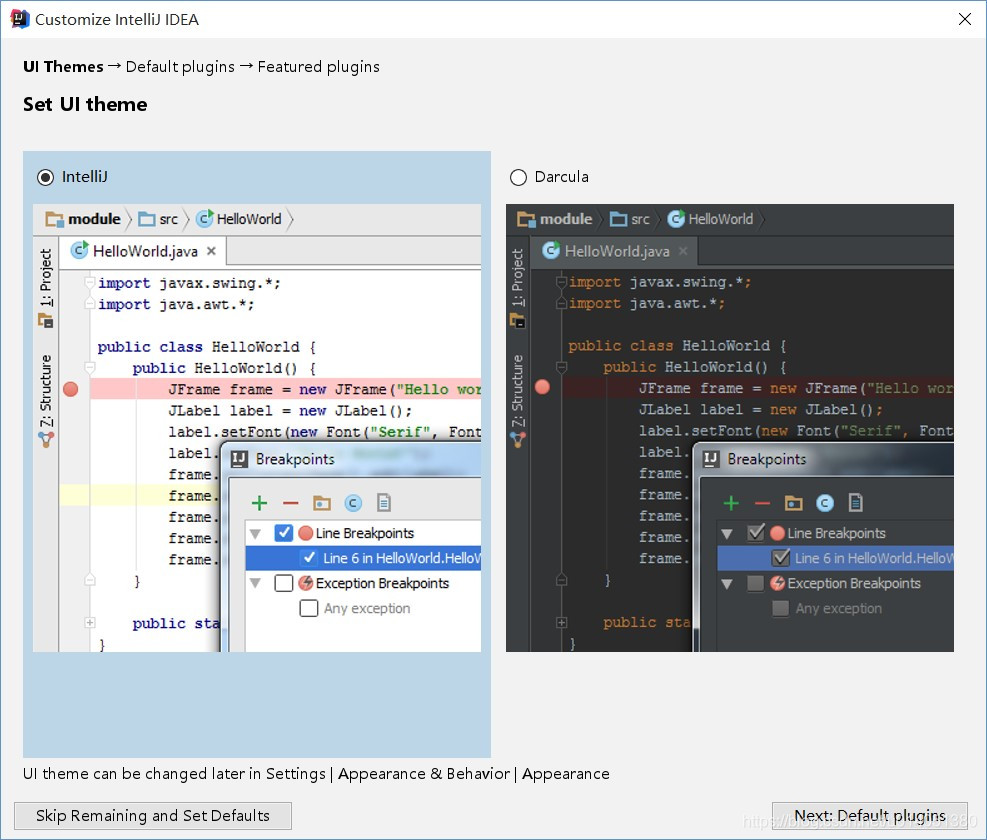This screenshot has width=987, height=840.
Task: Collapse Exception Breakpoints tree node in the Darcula preview
Action: (x=727, y=583)
